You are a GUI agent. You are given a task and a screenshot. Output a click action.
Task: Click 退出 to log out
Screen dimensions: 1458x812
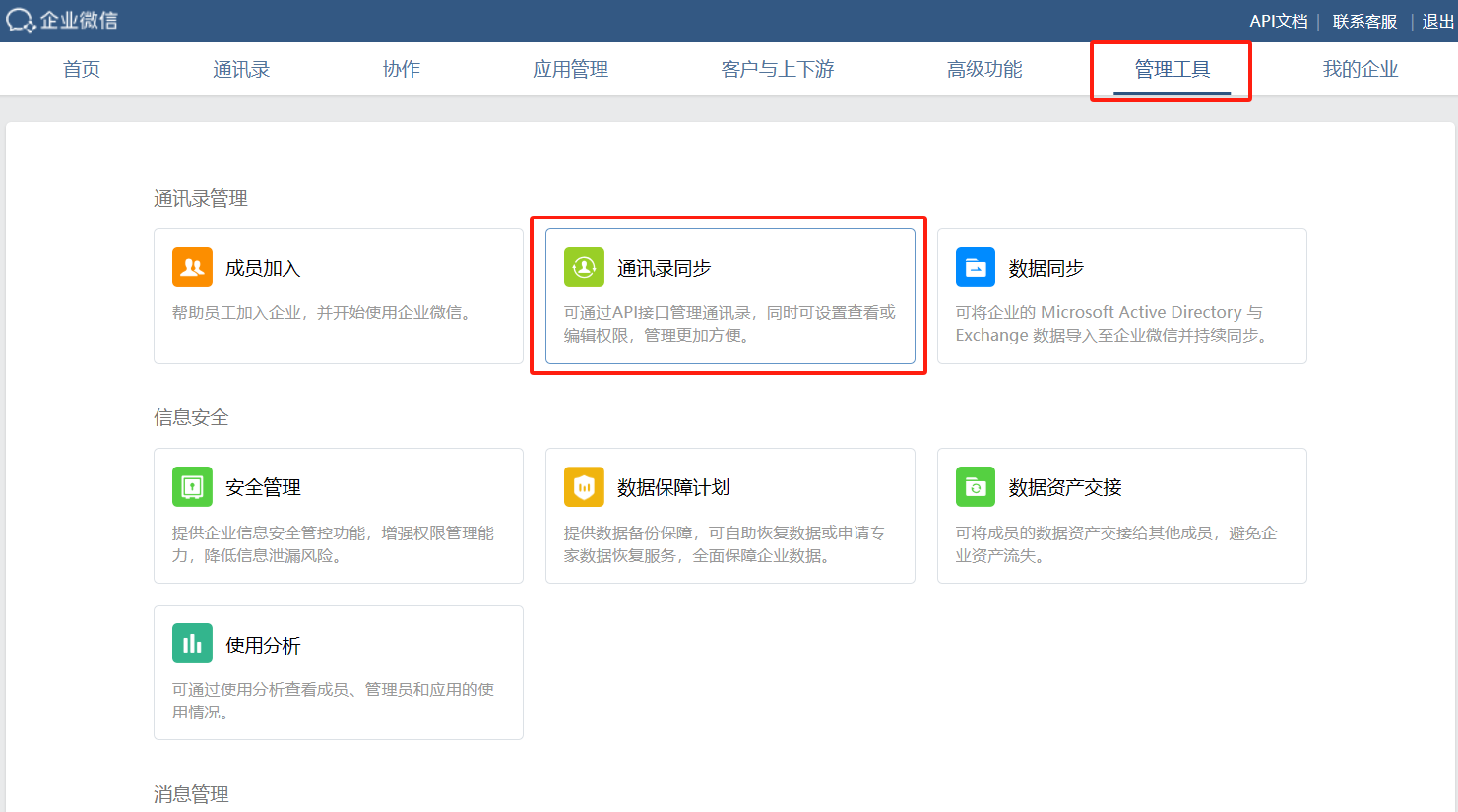tap(1437, 22)
